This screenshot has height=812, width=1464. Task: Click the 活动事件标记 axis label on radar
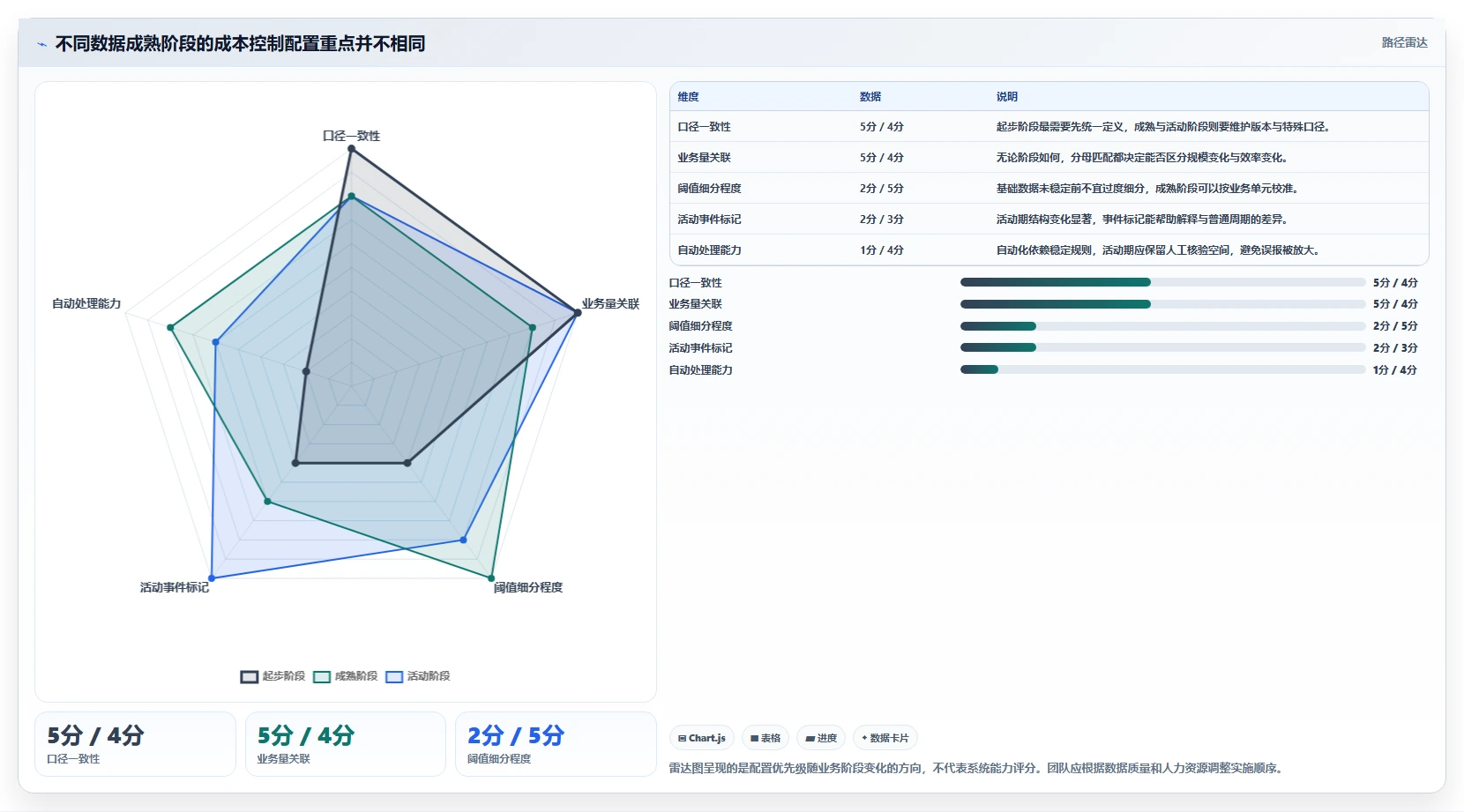[175, 587]
